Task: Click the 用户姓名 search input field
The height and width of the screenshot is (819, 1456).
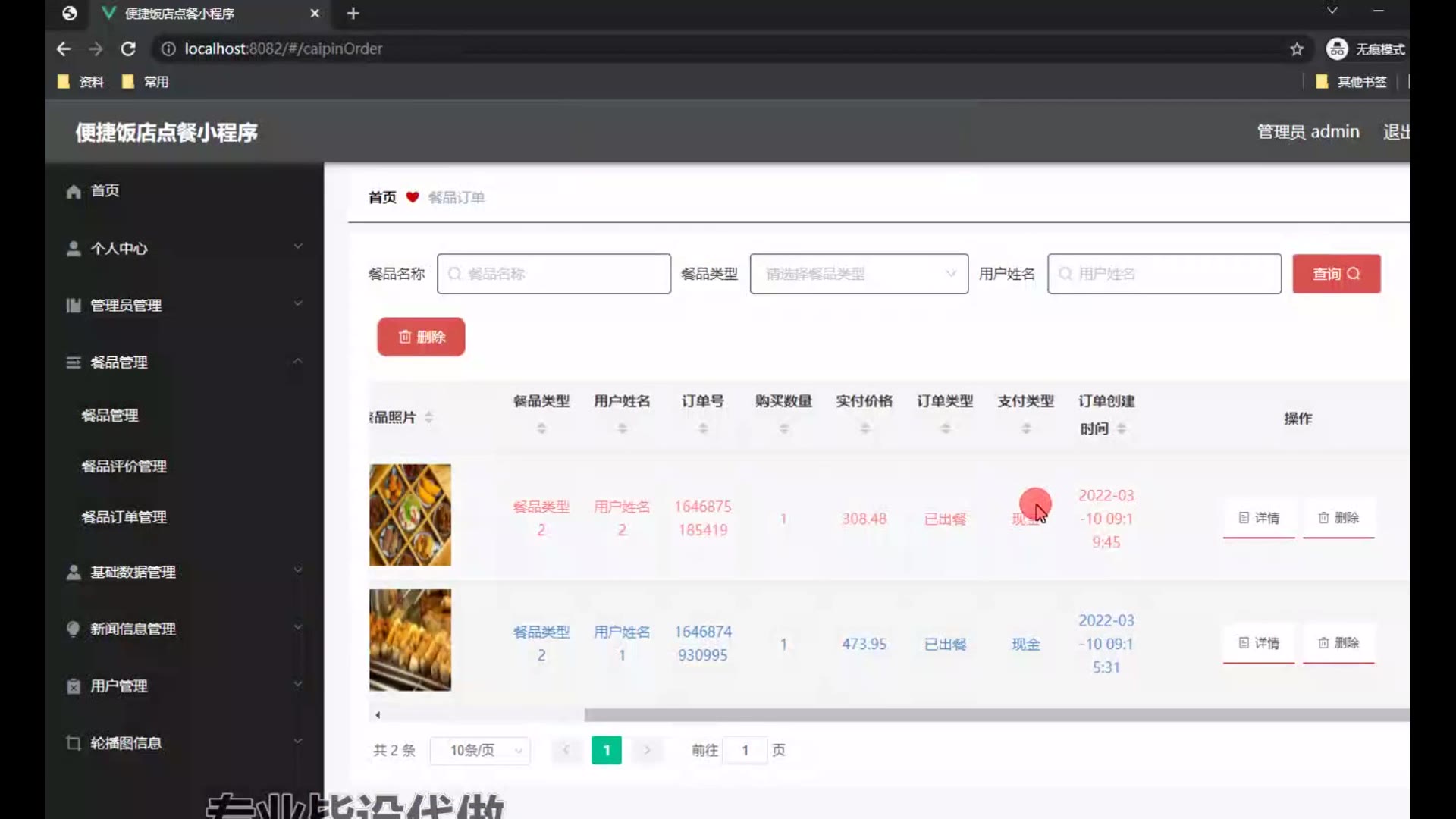Action: [1164, 274]
